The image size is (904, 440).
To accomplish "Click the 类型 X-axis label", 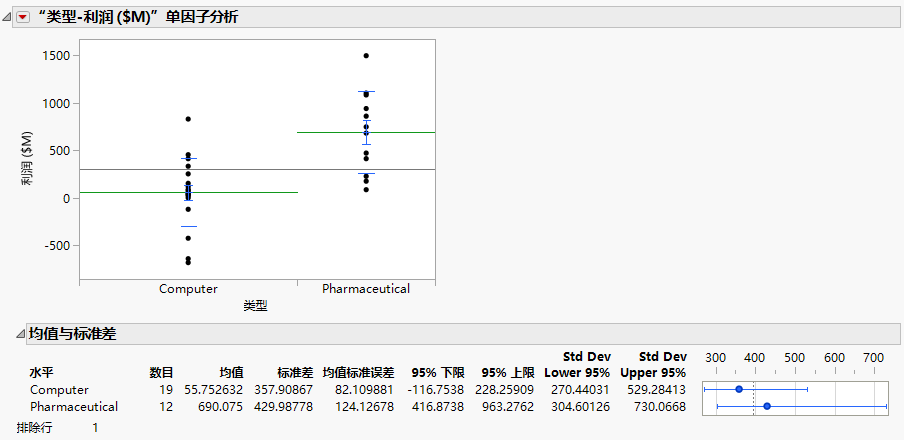I will coord(255,305).
